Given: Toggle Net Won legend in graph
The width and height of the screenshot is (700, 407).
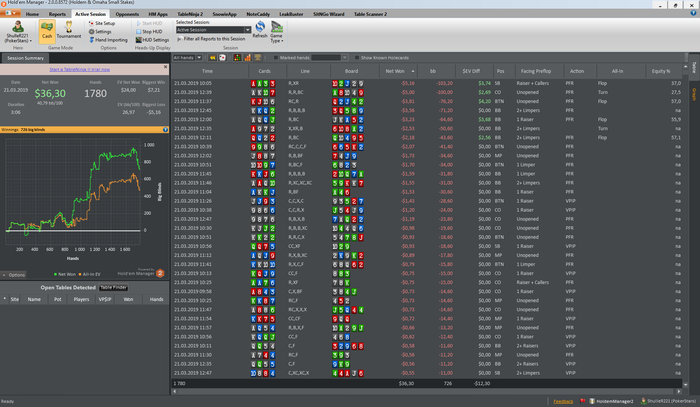Looking at the screenshot, I should pyautogui.click(x=65, y=274).
